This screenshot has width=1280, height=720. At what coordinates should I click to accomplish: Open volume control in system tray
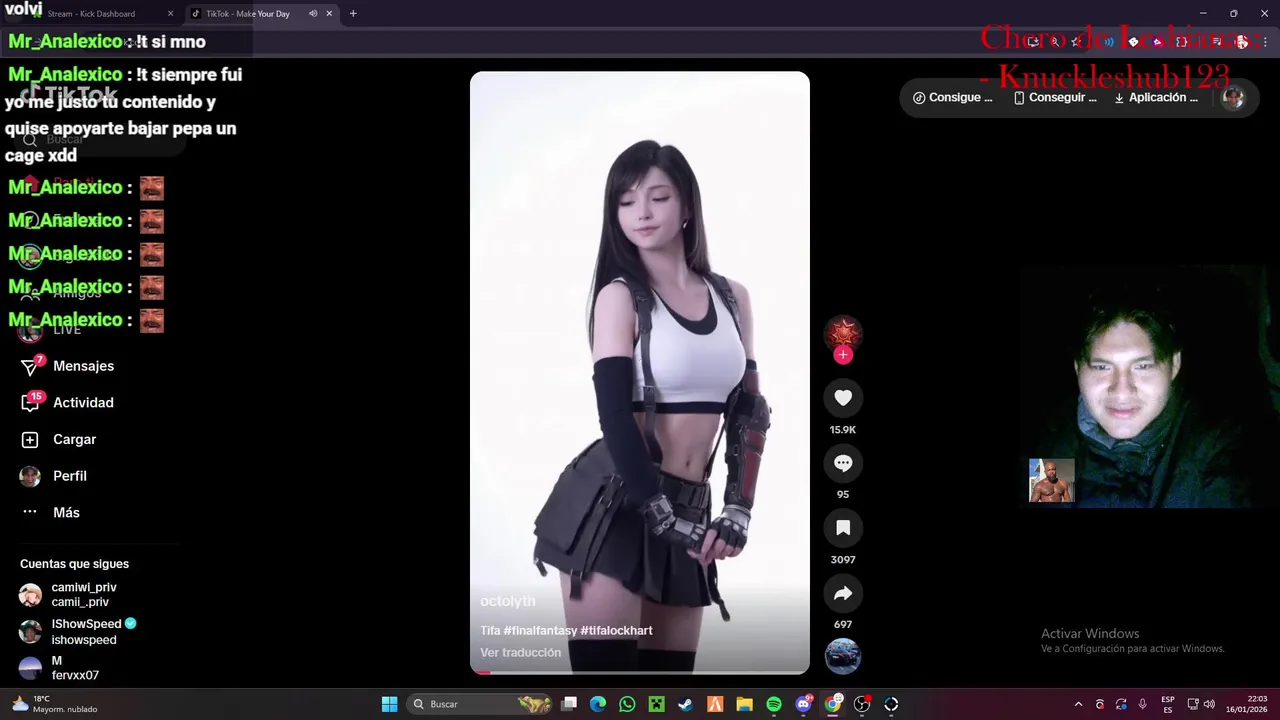pos(1209,704)
